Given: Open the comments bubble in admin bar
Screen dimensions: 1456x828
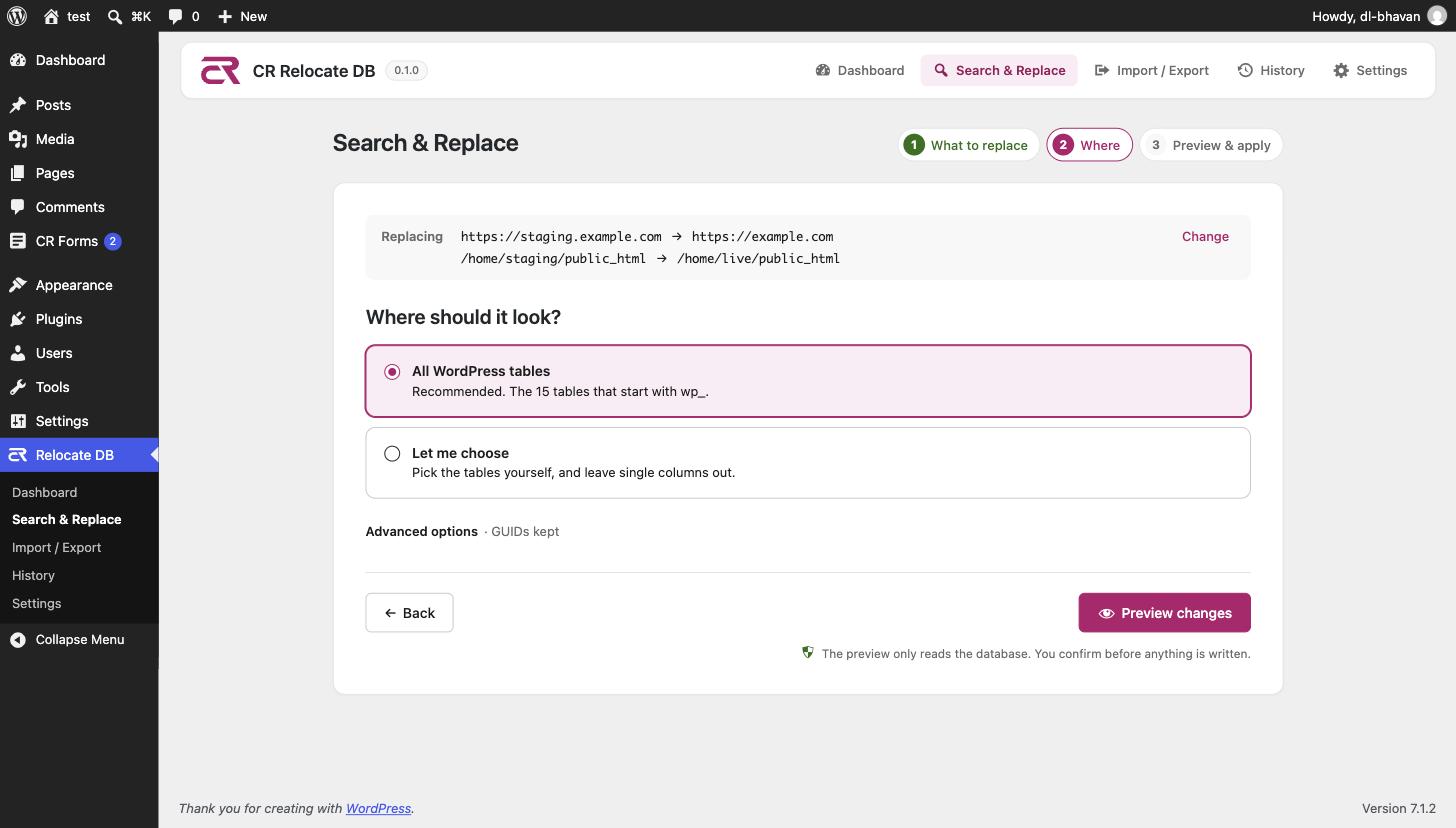Looking at the screenshot, I should [183, 16].
